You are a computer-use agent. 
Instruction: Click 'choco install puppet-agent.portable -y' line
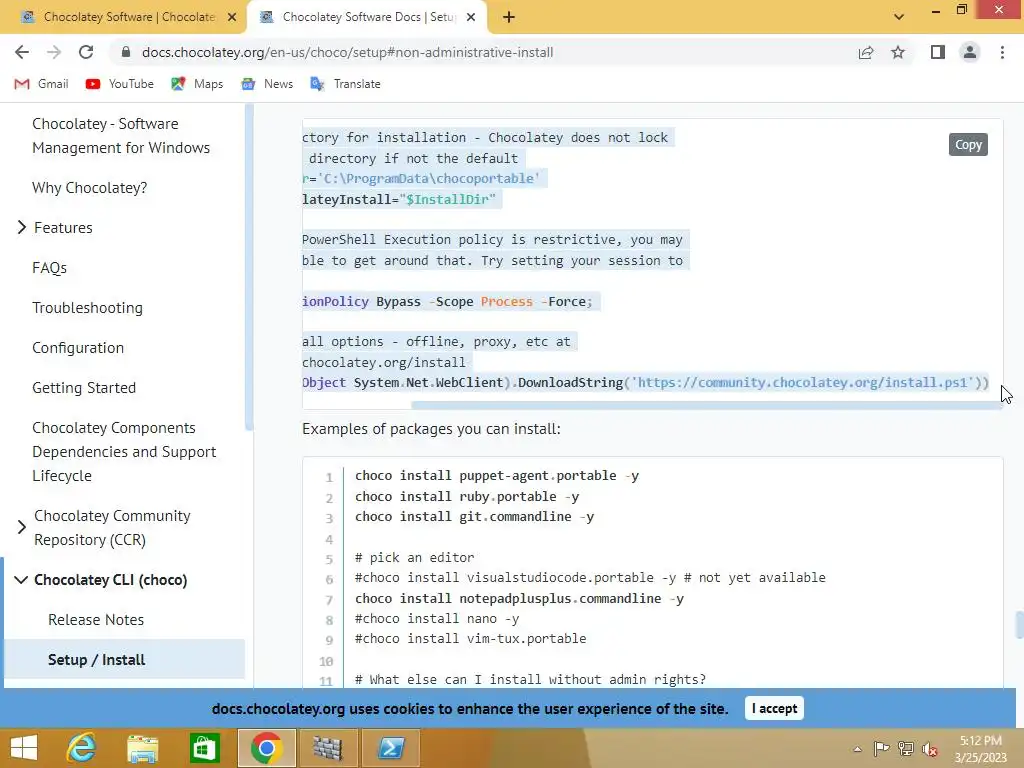click(x=497, y=475)
